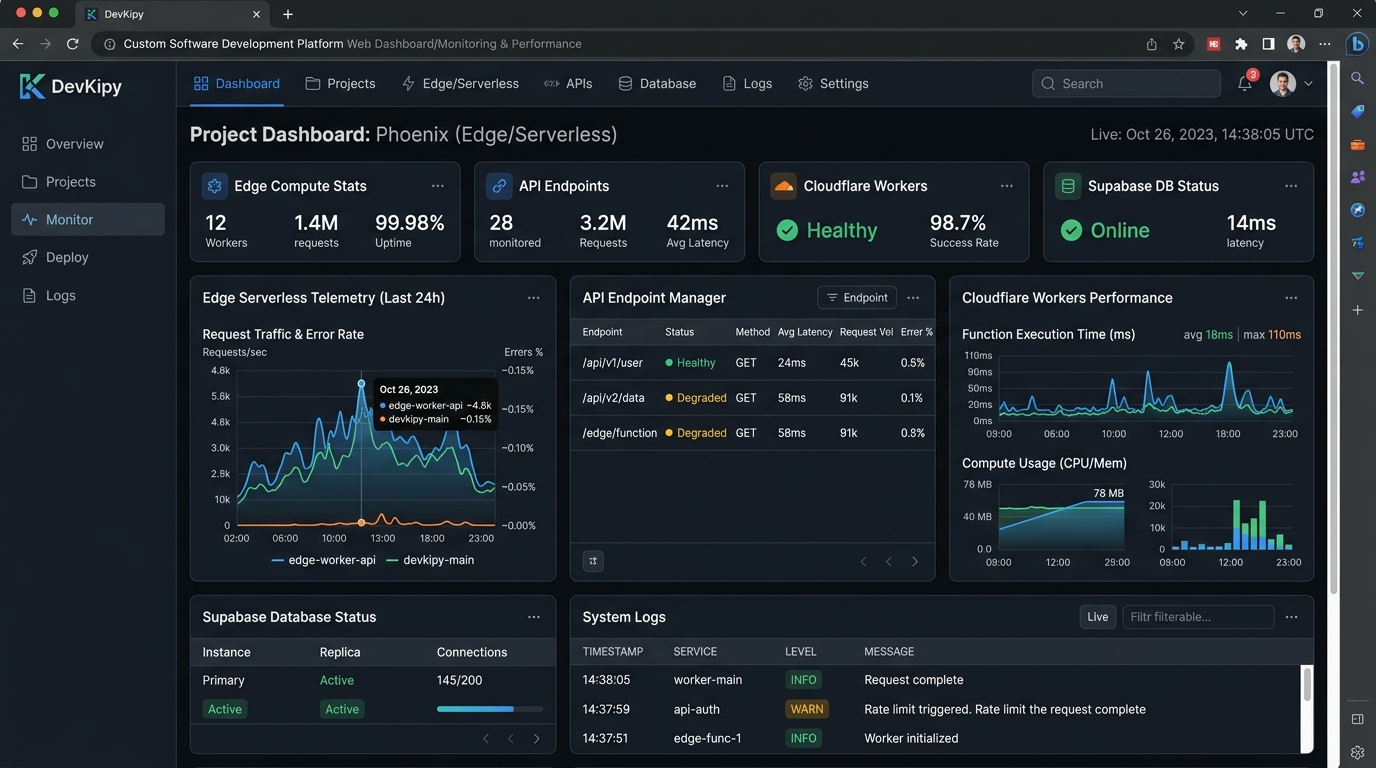Bookmark this page with the star icon

tap(1179, 44)
